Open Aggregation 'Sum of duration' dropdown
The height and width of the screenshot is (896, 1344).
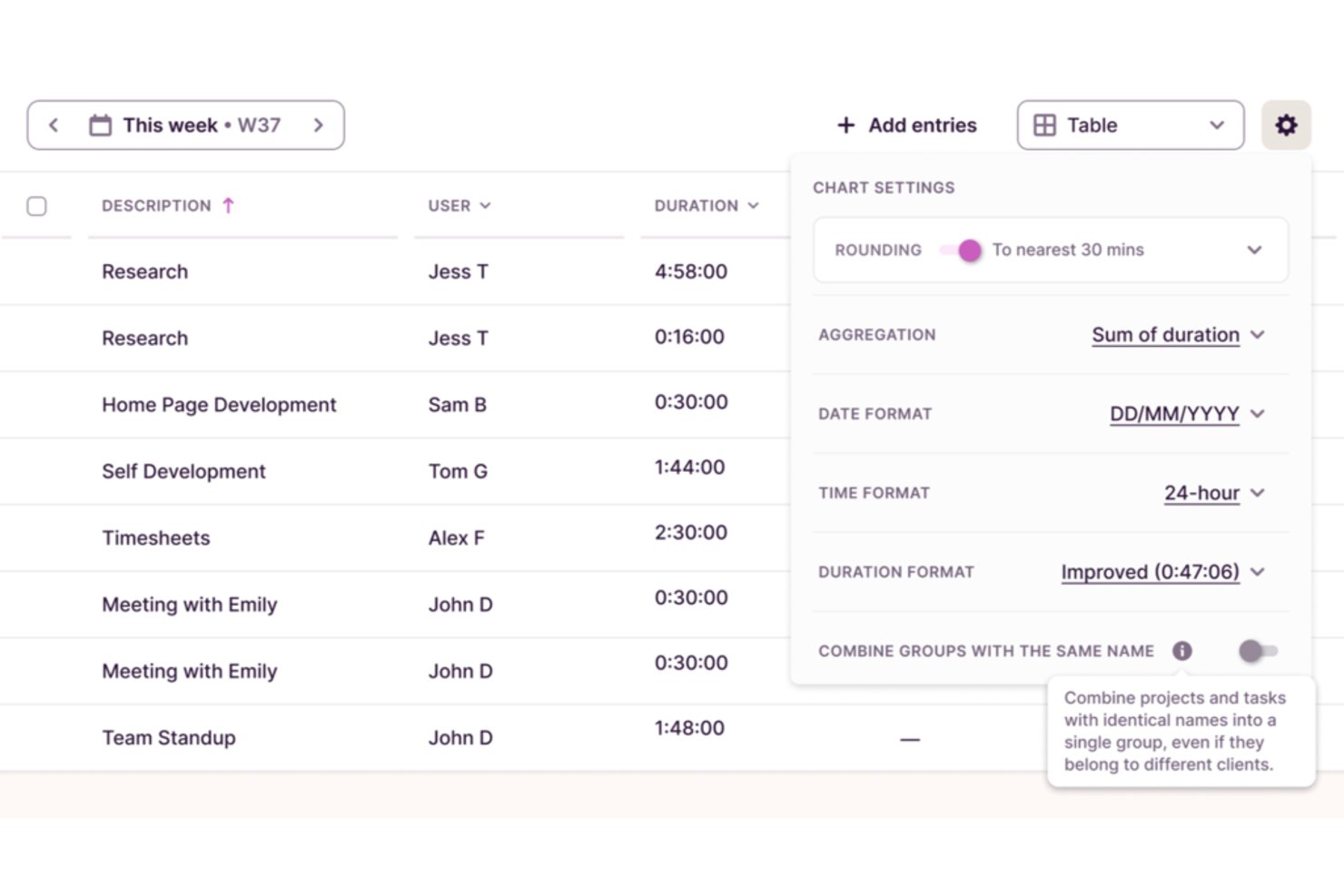1178,335
